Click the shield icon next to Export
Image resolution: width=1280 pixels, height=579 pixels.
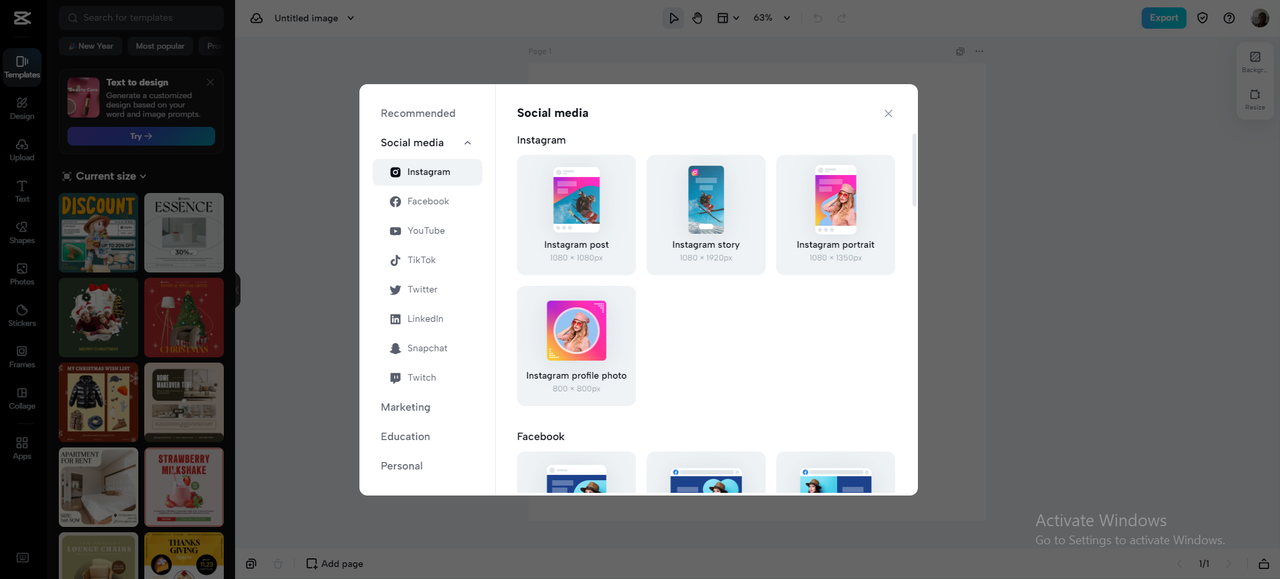tap(1203, 18)
